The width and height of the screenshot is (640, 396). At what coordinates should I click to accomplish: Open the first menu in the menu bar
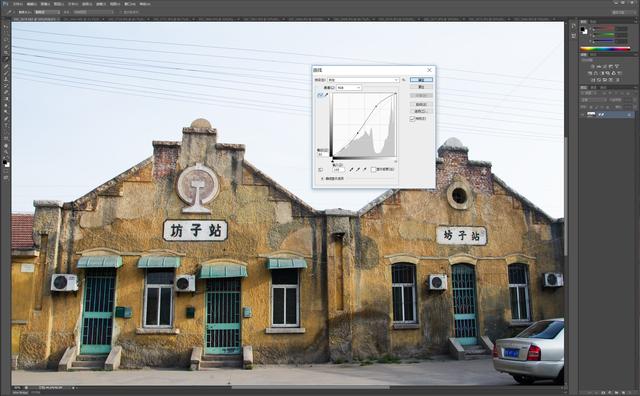click(18, 4)
